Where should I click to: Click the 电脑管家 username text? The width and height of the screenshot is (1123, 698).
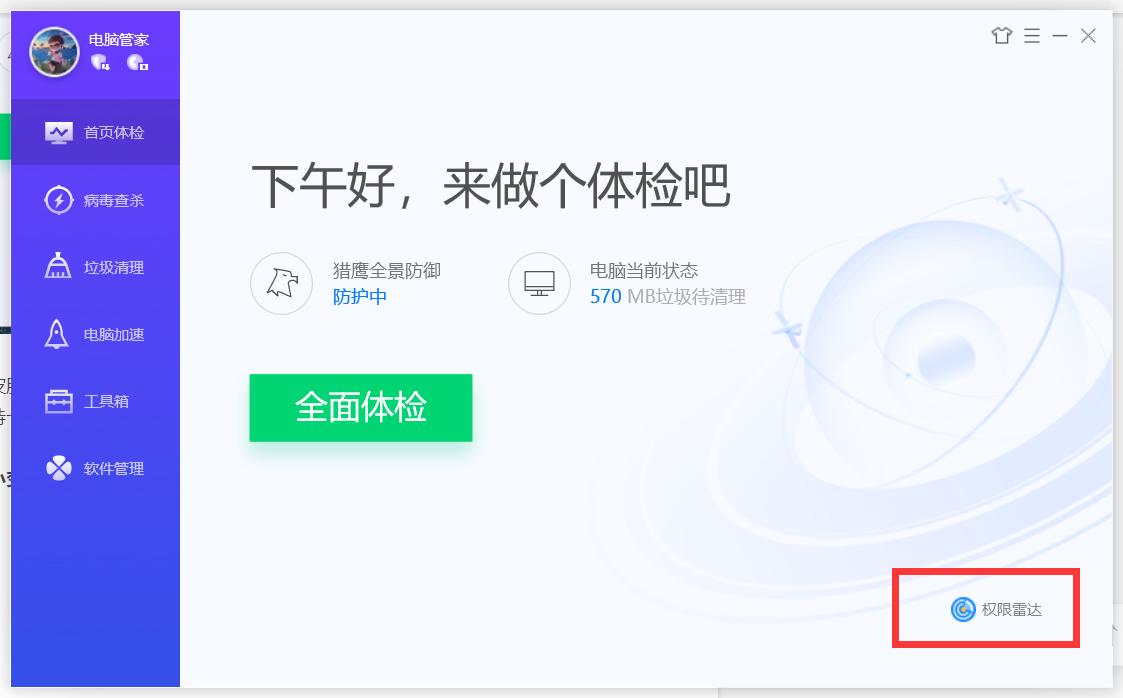pos(119,40)
